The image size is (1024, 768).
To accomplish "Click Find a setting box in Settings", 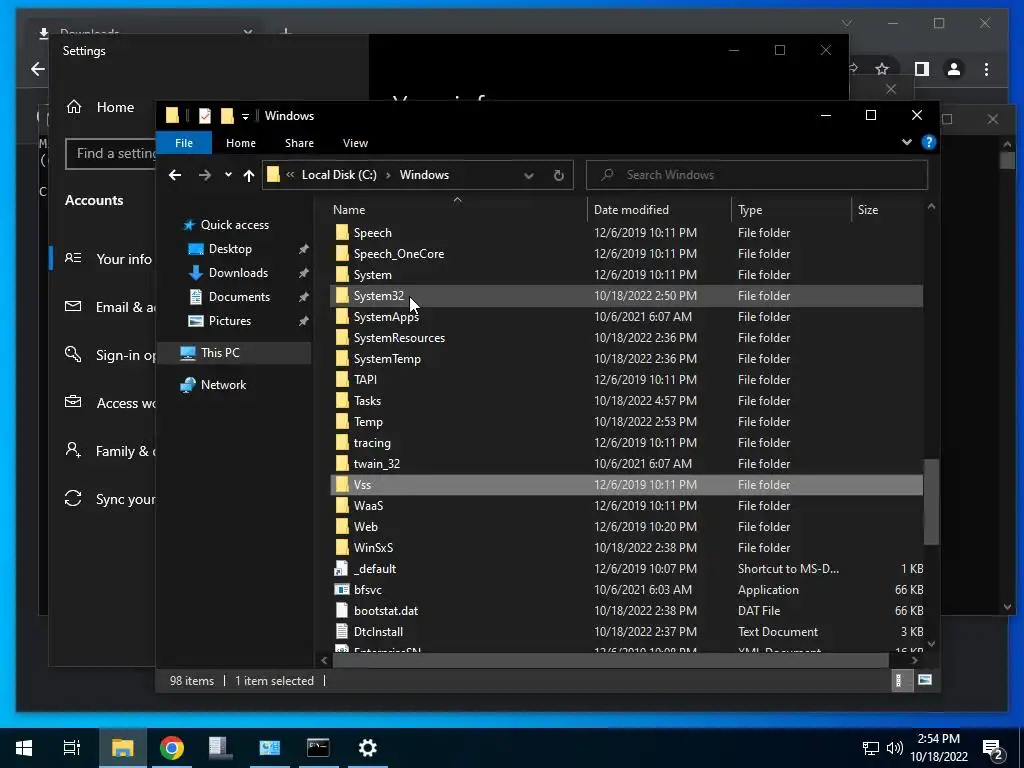I will click(x=111, y=153).
